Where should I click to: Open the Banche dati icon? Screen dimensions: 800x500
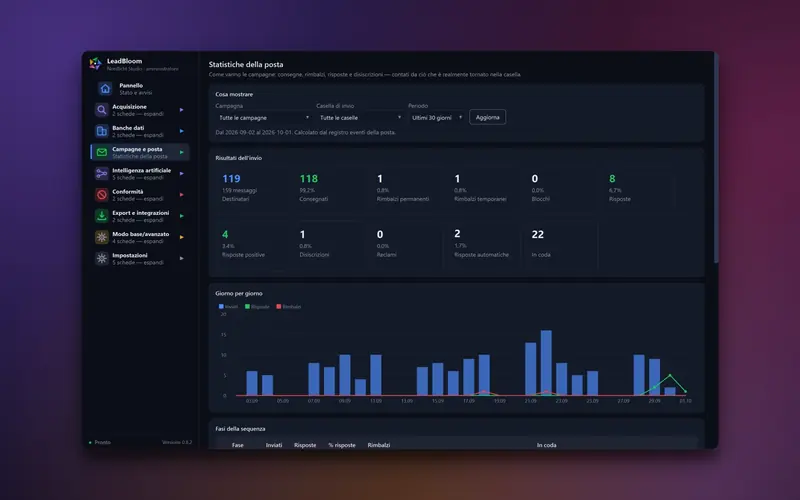pyautogui.click(x=102, y=131)
